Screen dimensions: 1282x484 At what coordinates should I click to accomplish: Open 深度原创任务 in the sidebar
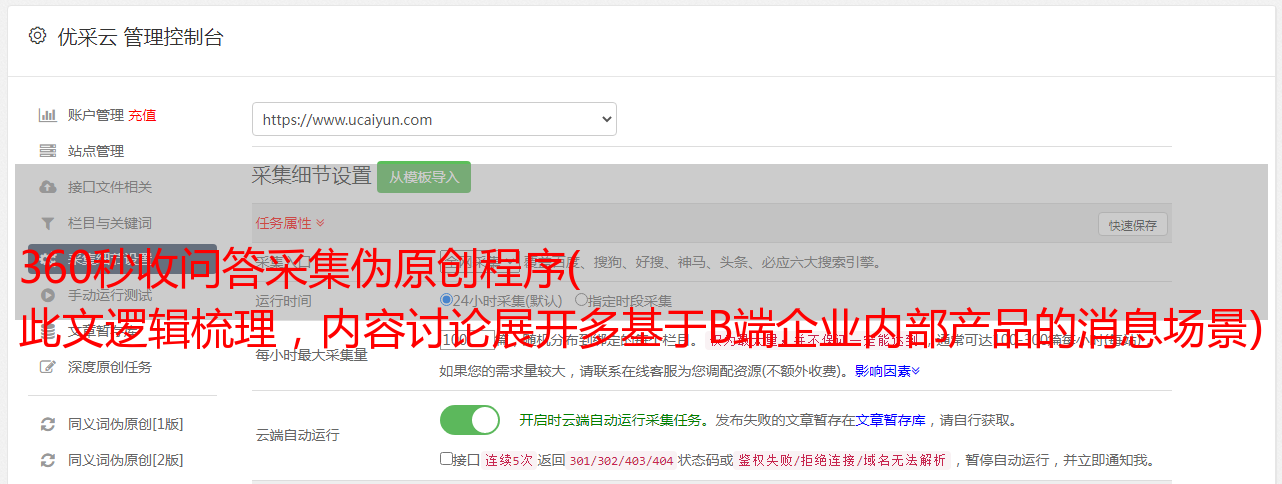tap(110, 367)
